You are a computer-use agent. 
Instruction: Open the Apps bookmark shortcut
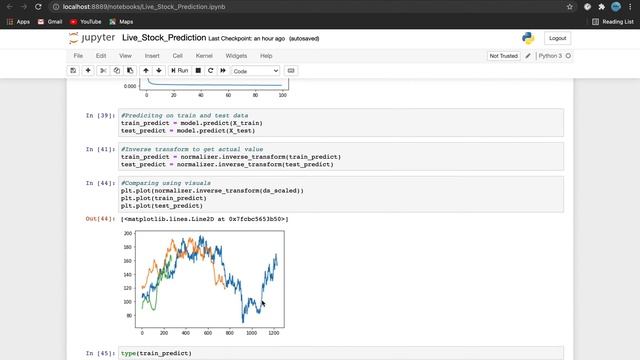click(18, 22)
